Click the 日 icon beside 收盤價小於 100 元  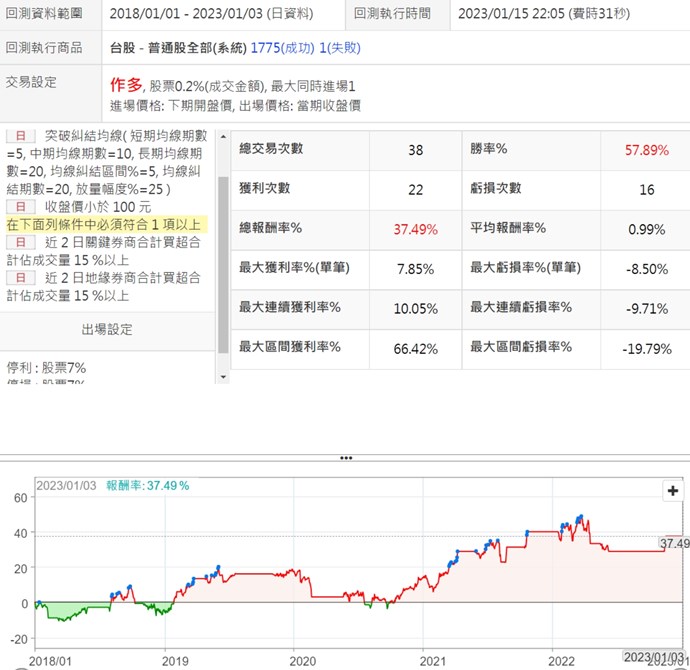20,206
